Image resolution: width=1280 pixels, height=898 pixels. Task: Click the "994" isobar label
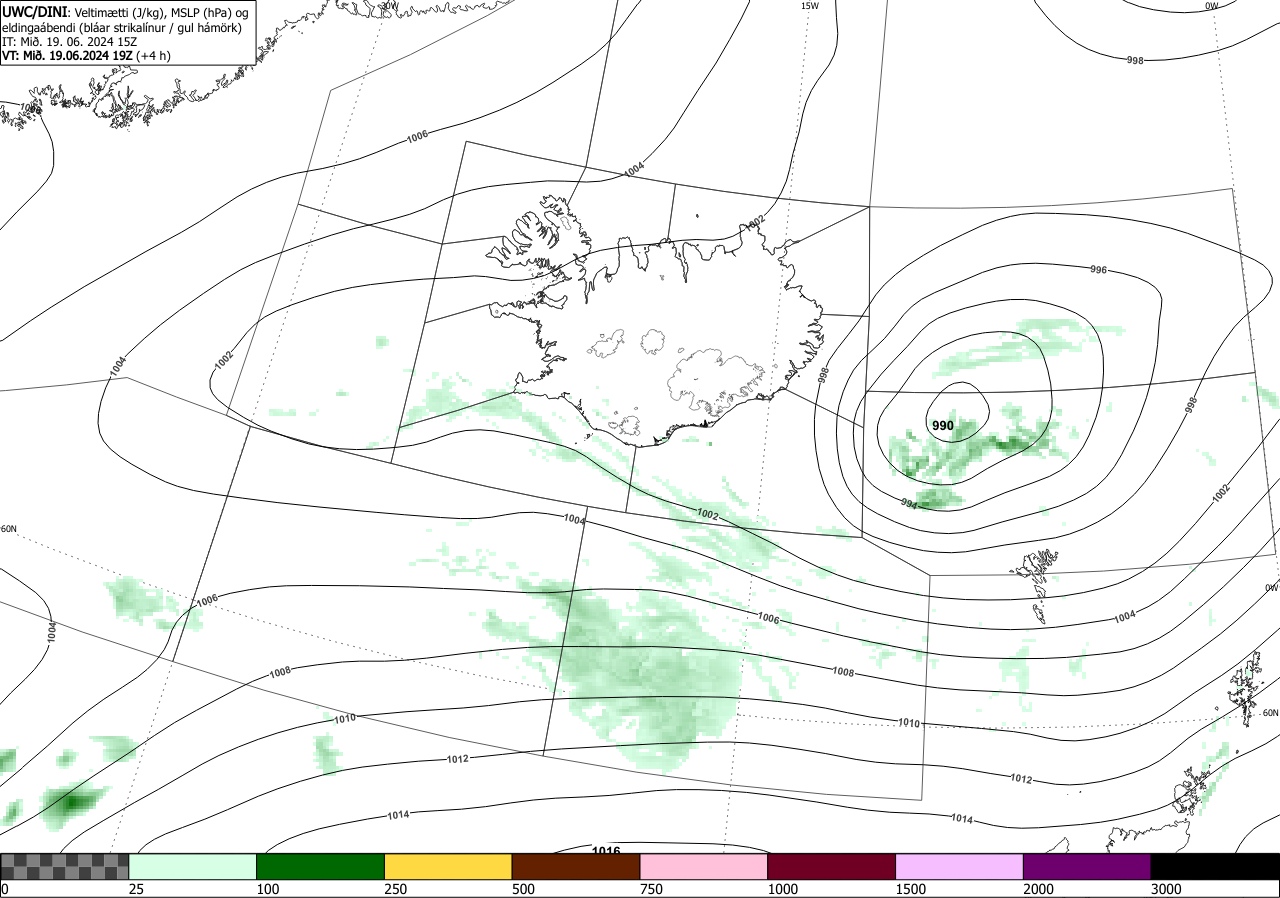pyautogui.click(x=909, y=503)
